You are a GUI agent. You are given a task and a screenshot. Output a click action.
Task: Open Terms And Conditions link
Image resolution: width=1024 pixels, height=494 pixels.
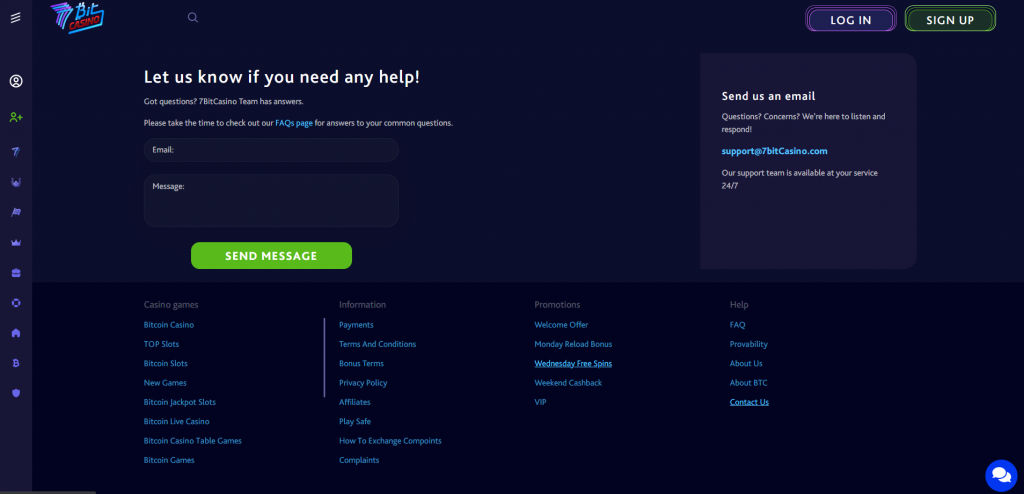(x=377, y=344)
